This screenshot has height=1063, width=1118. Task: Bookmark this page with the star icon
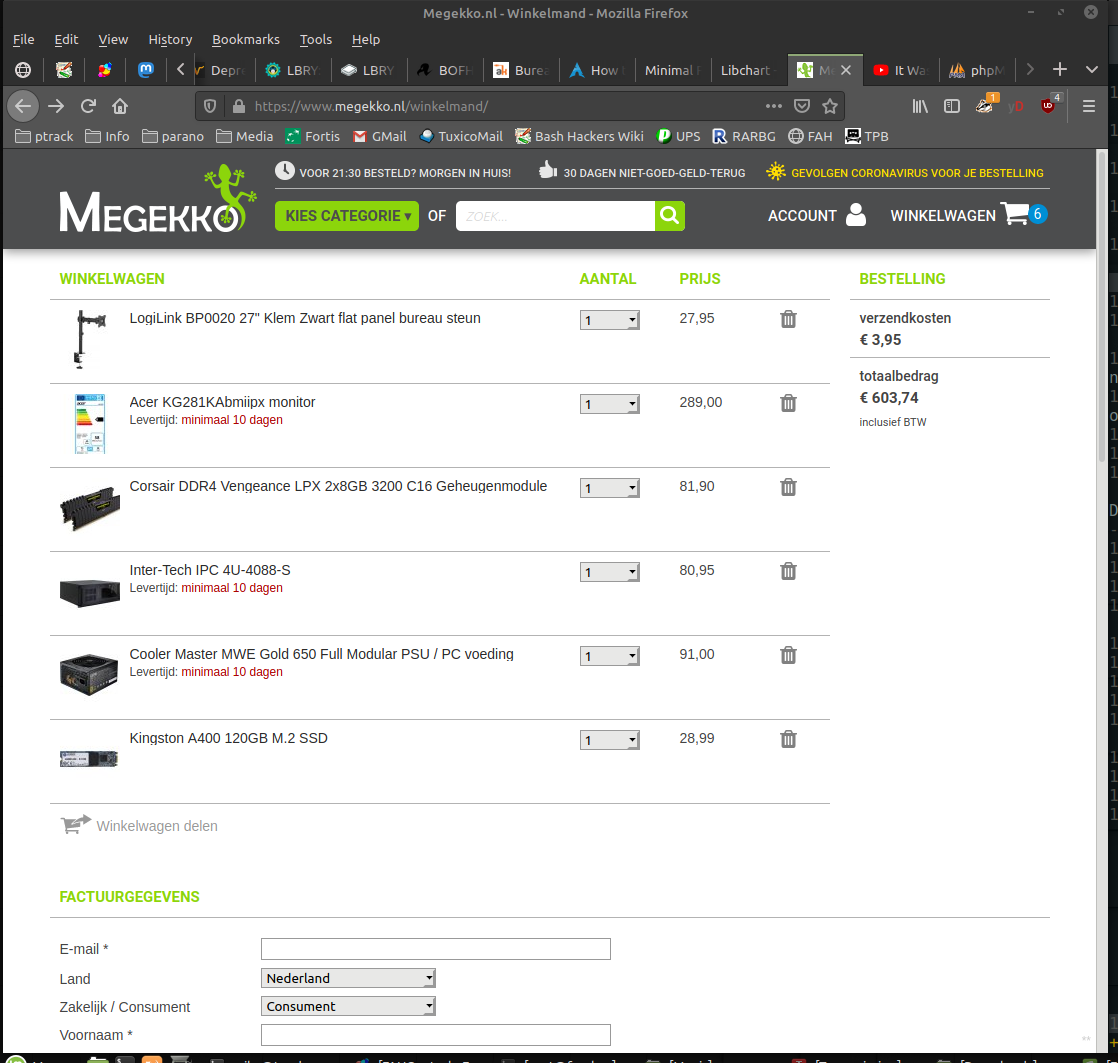click(x=829, y=106)
